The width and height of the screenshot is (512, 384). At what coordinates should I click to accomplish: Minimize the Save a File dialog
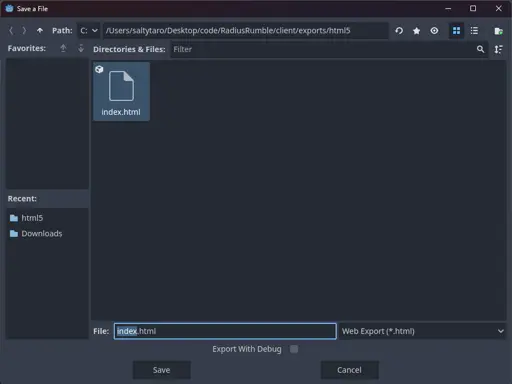(448, 9)
